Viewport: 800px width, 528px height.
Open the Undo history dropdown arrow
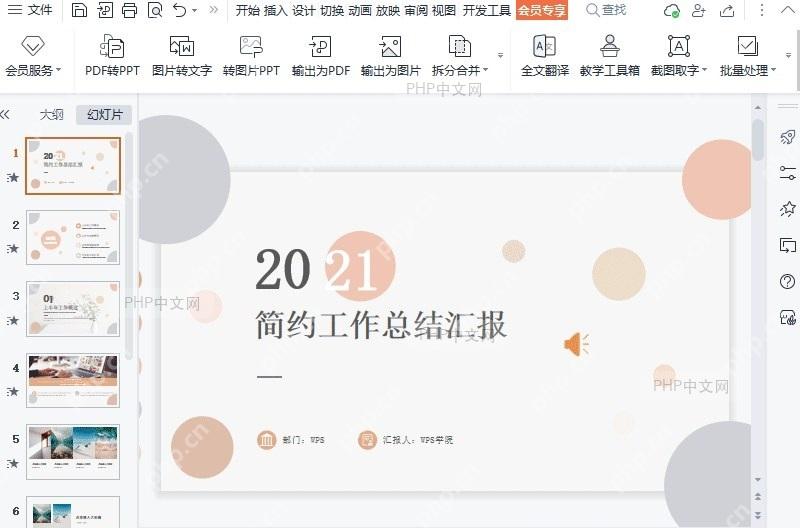(x=194, y=10)
